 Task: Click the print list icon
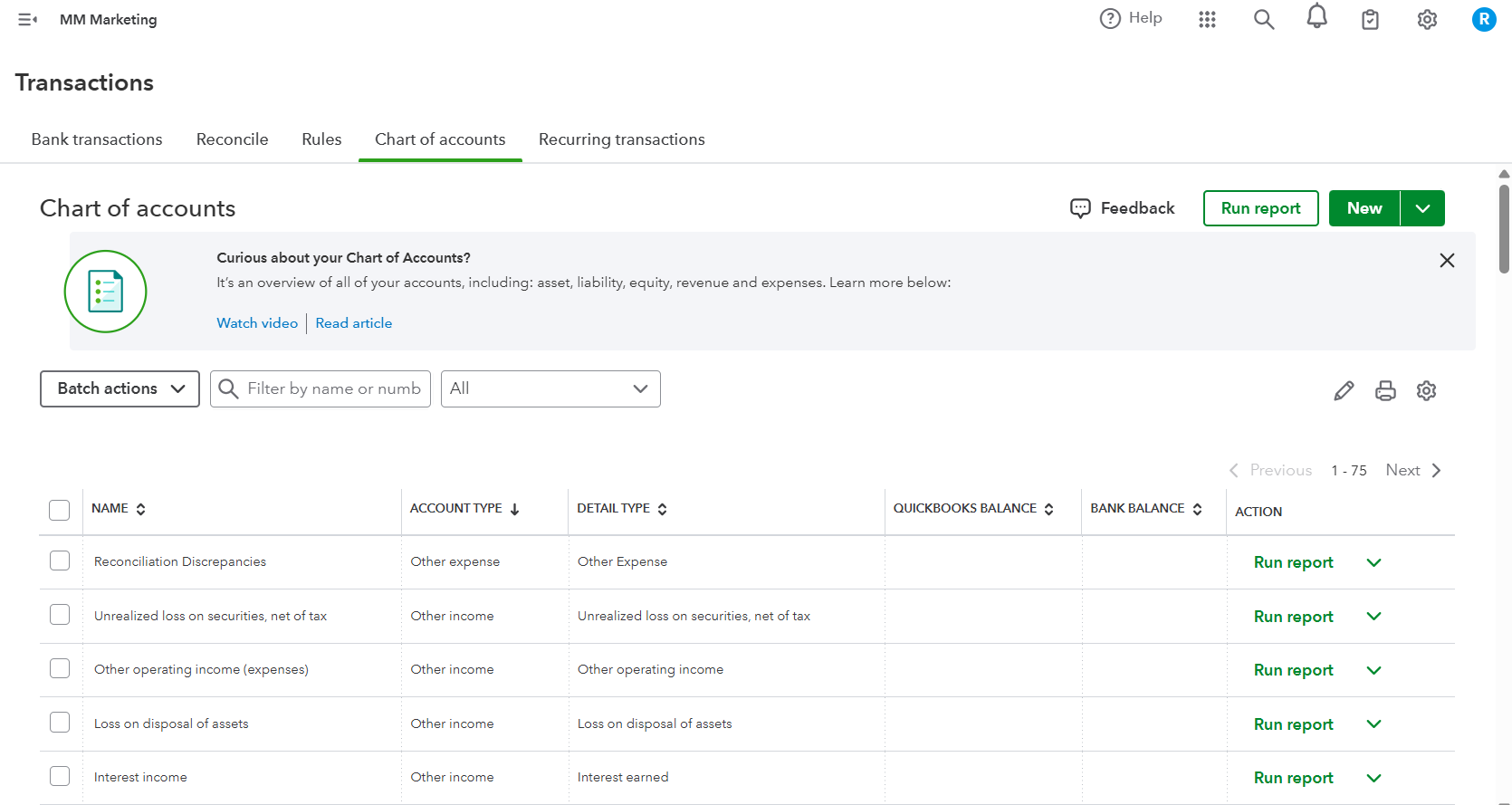tap(1385, 390)
